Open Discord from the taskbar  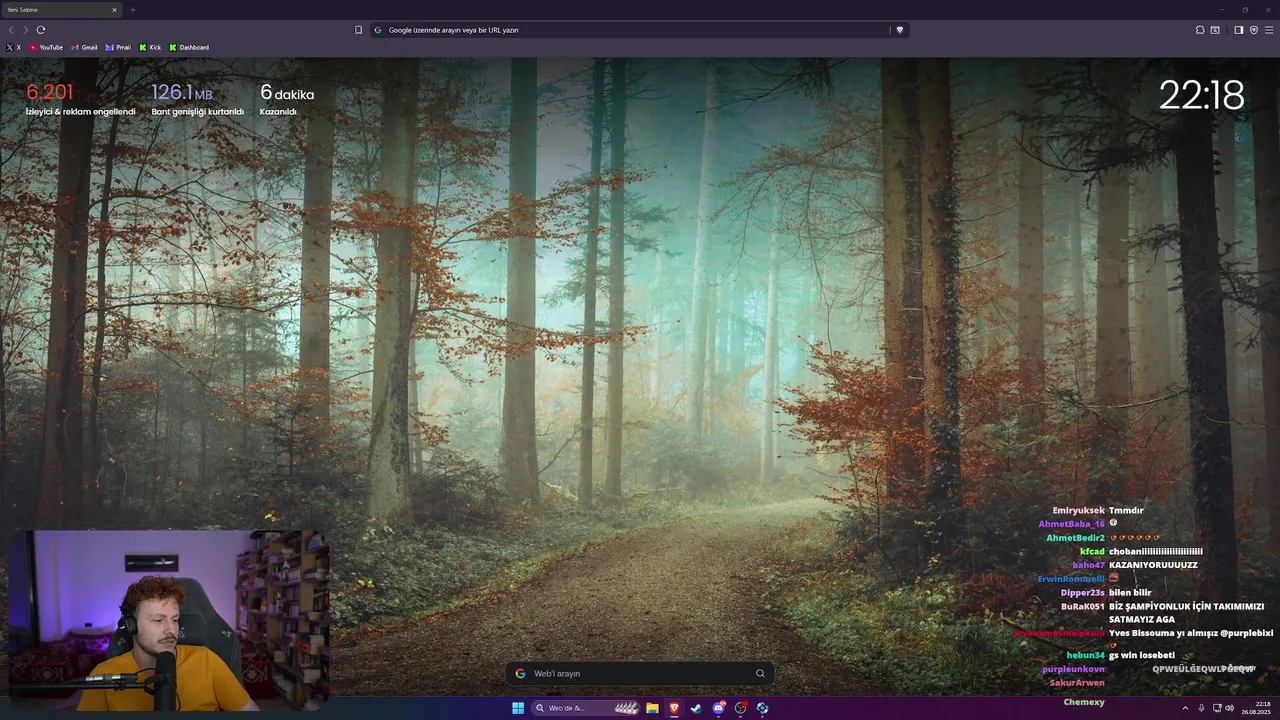point(718,708)
